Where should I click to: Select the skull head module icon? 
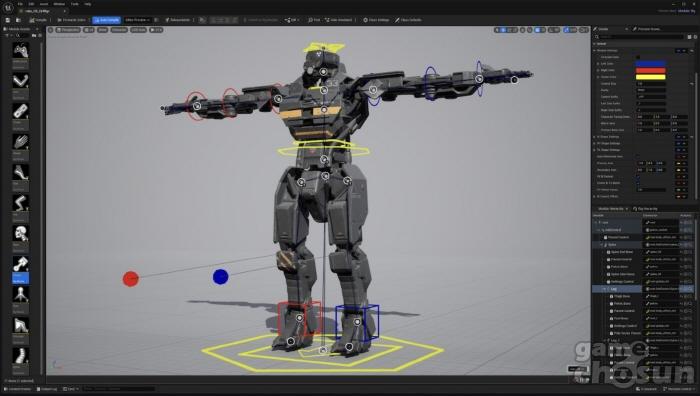[x=21, y=233]
